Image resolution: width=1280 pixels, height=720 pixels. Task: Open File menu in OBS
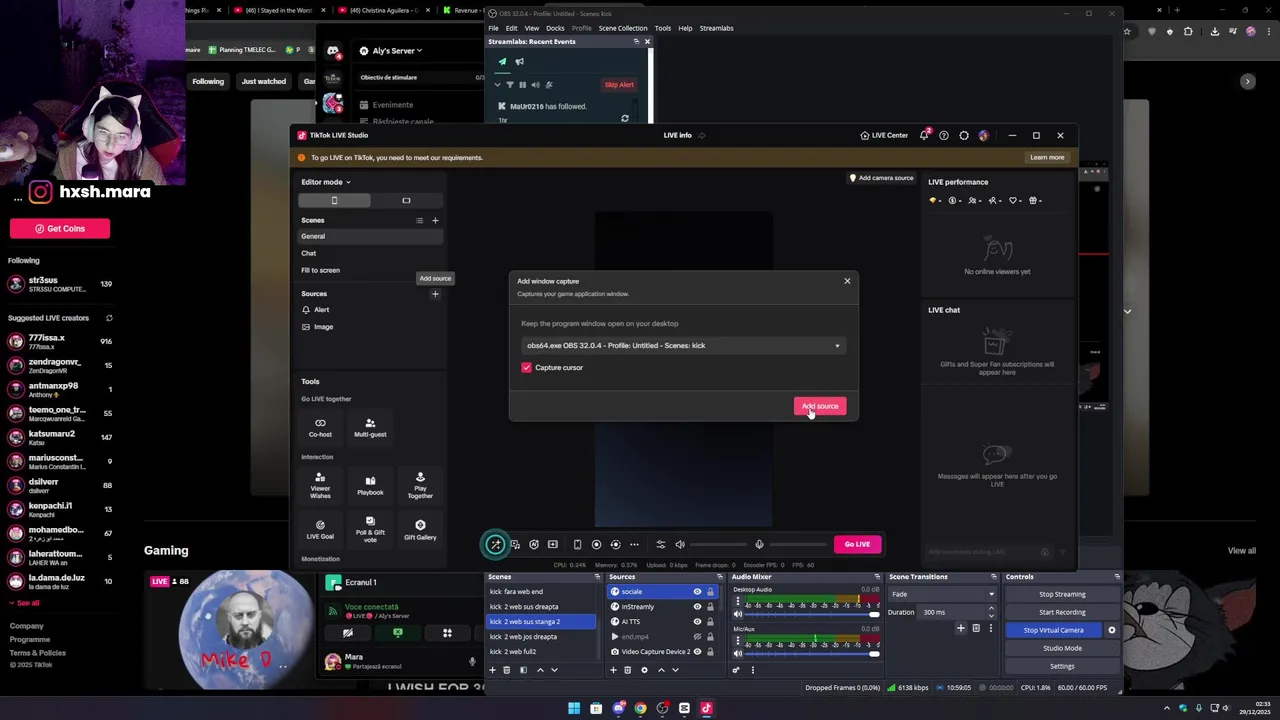coord(493,28)
